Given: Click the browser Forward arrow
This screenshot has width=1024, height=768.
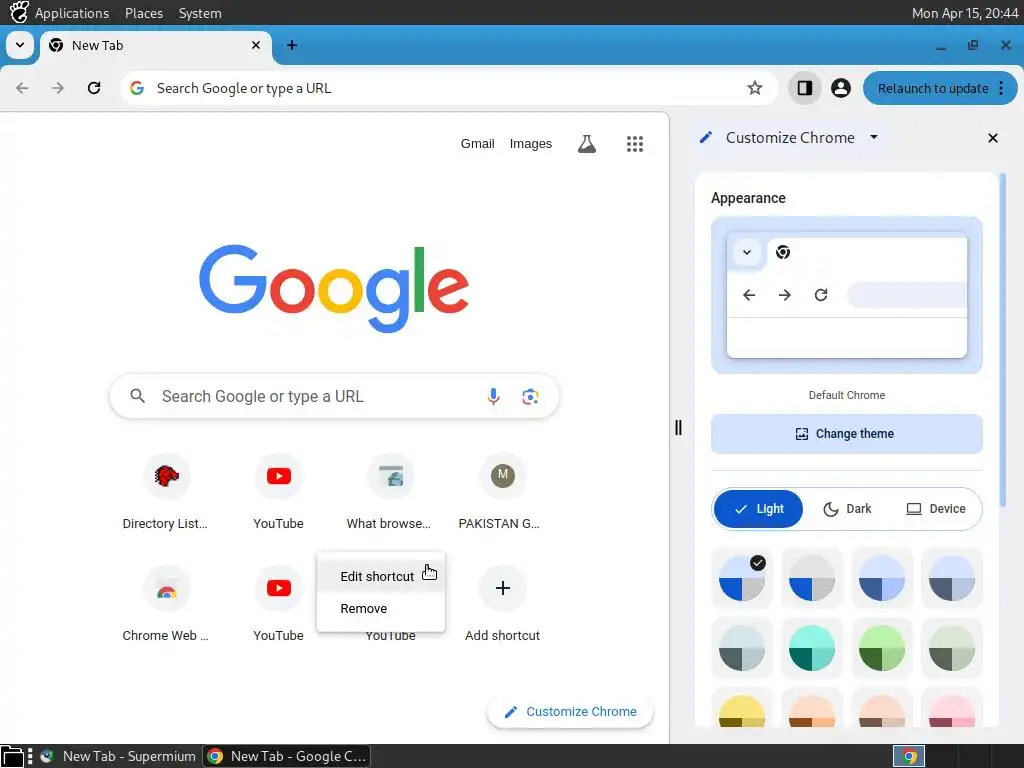Looking at the screenshot, I should click(58, 88).
